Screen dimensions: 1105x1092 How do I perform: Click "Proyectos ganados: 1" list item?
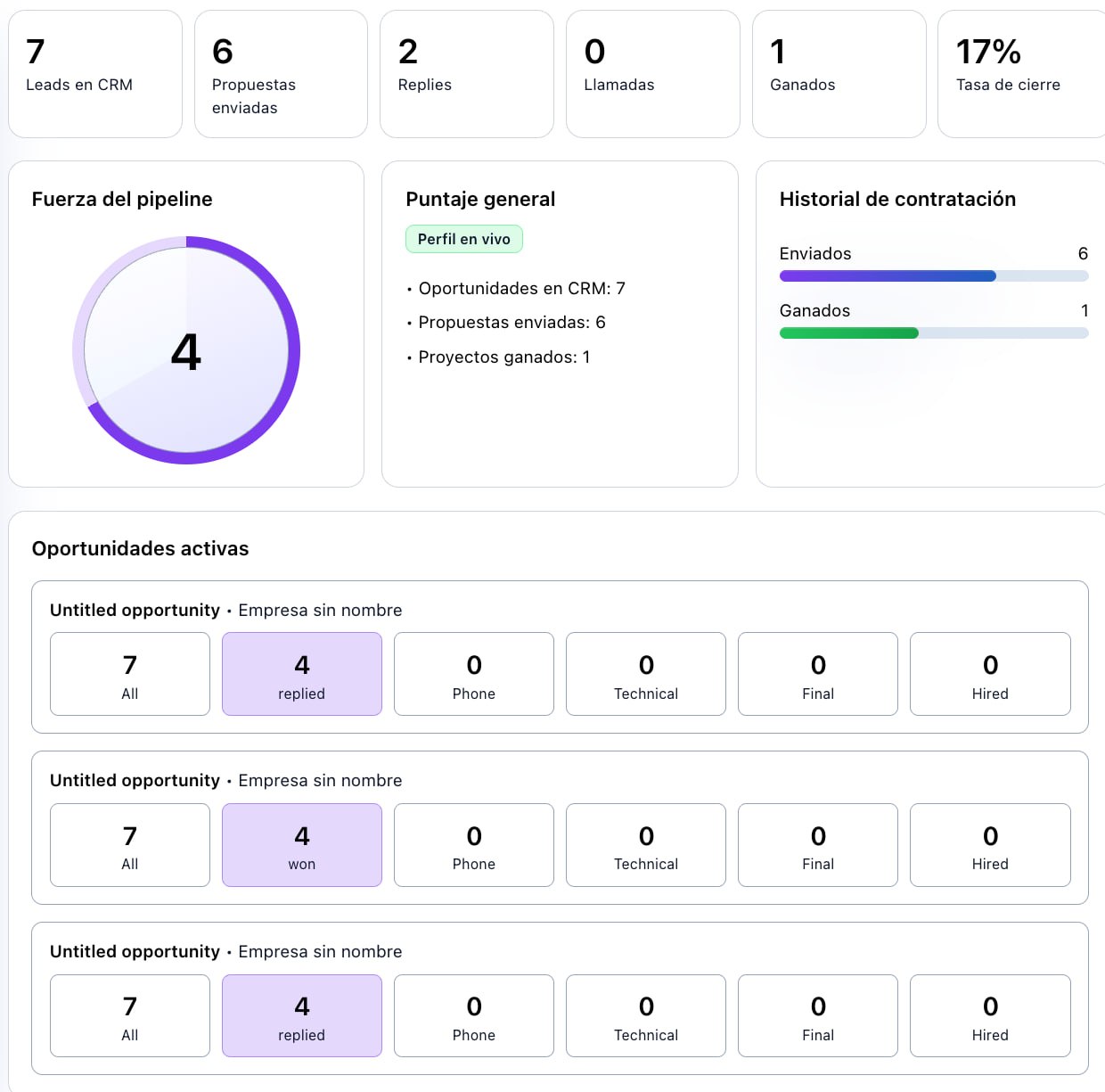pyautogui.click(x=503, y=357)
